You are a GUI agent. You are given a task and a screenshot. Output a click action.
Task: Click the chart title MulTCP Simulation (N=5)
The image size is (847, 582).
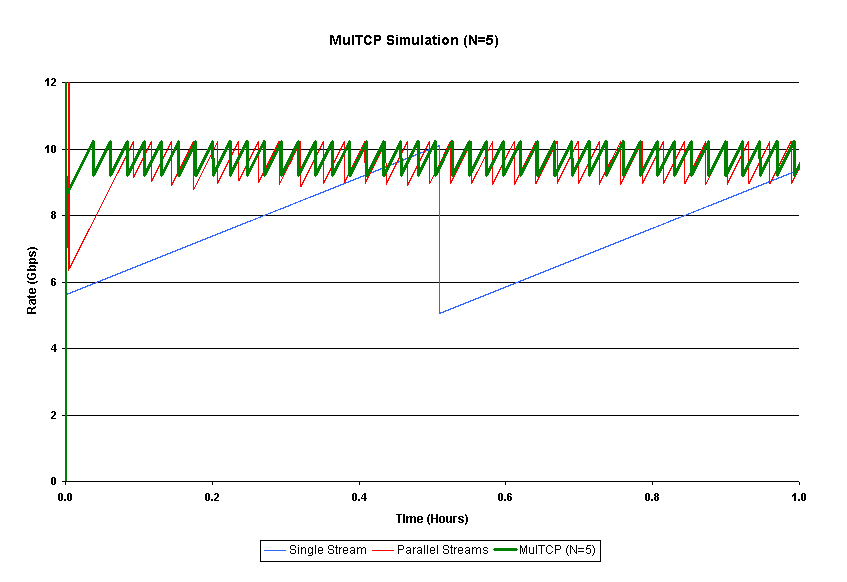(x=421, y=41)
